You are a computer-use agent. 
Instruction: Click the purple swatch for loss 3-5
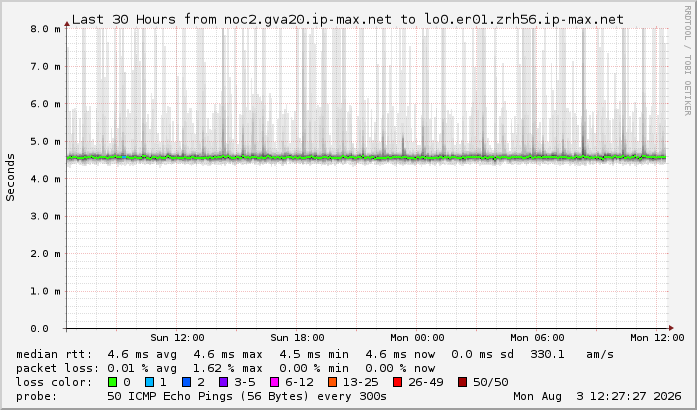click(x=224, y=382)
